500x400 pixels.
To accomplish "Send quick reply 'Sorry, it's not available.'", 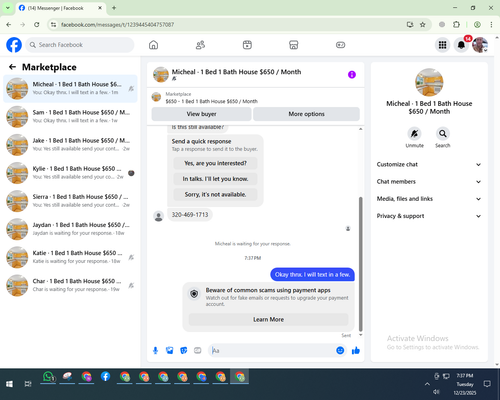I will 215,194.
